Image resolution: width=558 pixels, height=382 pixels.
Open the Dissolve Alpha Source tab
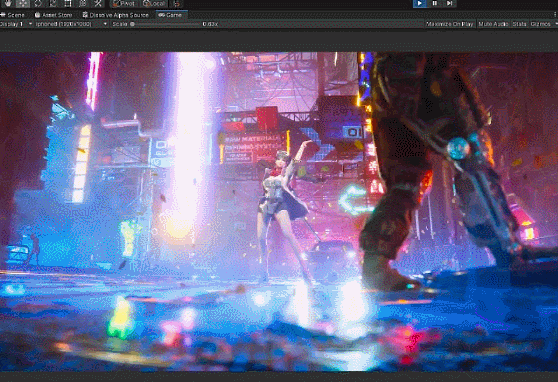(x=116, y=15)
